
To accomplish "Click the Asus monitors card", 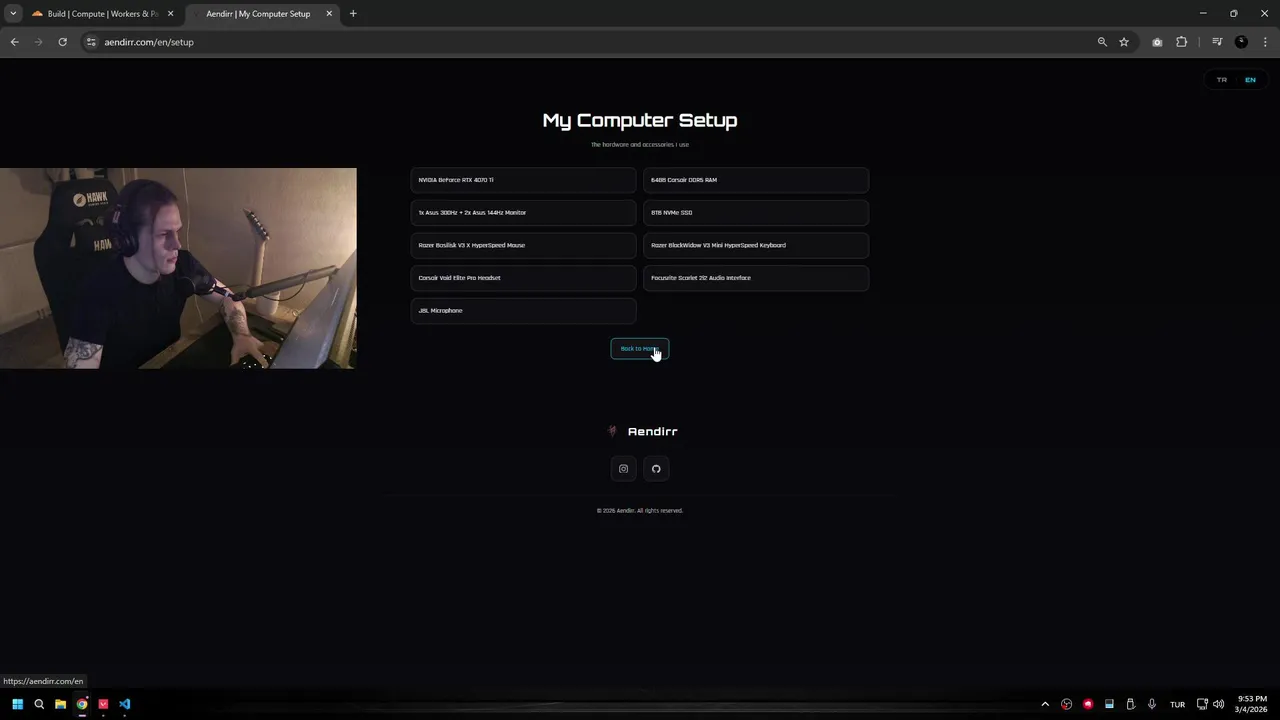I will (x=523, y=212).
